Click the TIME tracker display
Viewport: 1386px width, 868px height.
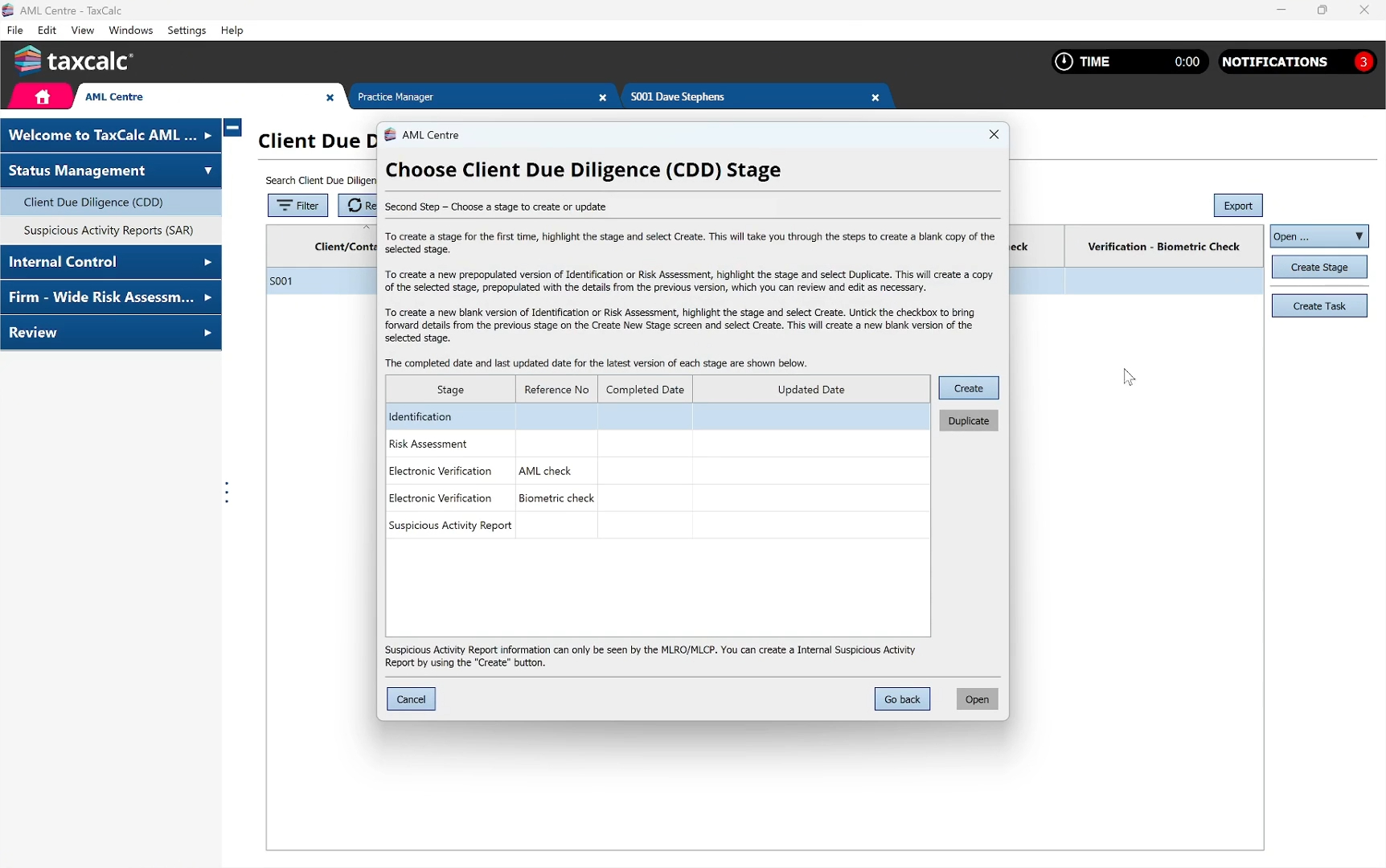[1130, 62]
